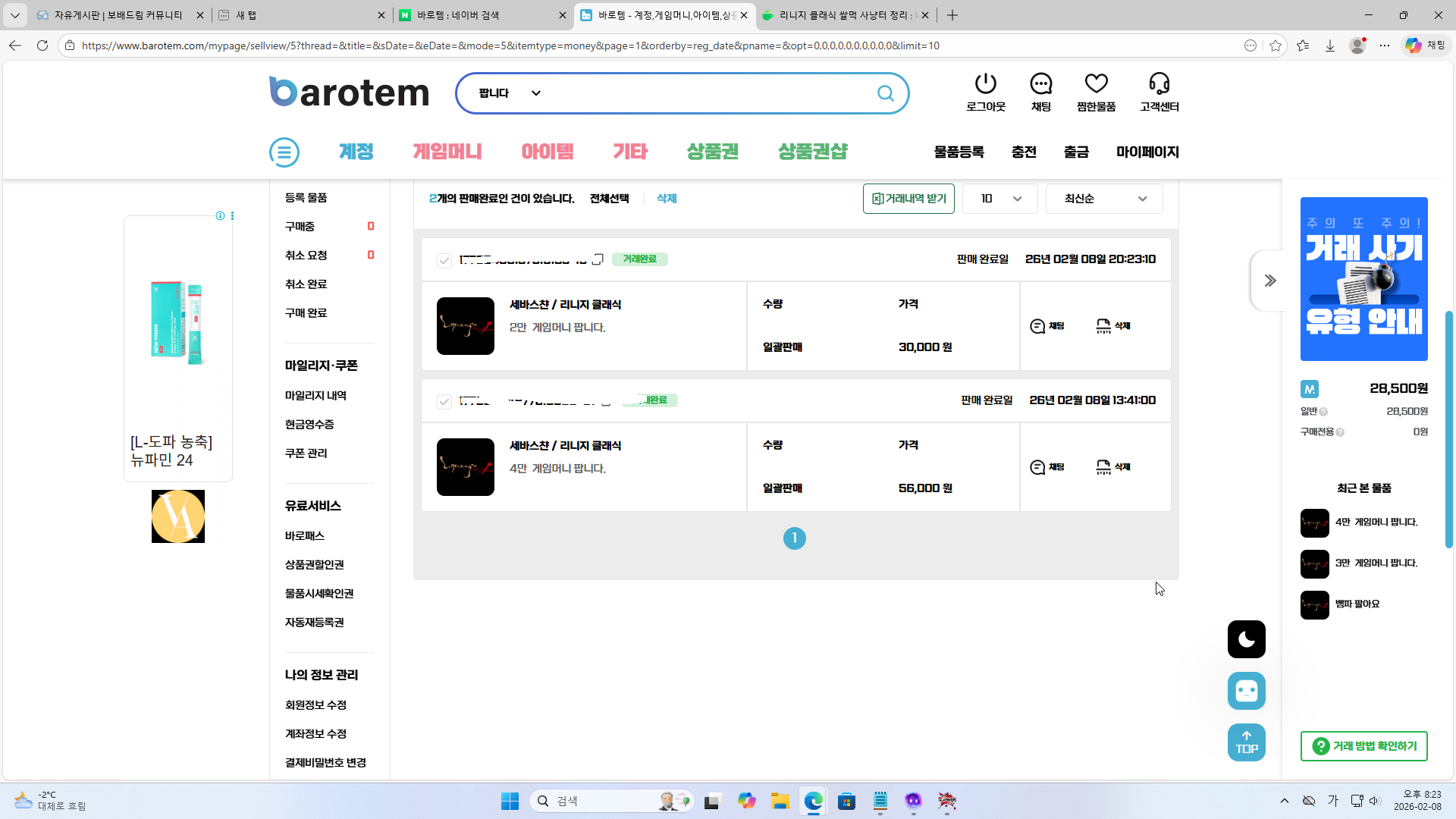Click the Windows Start button
This screenshot has height=819, width=1456.
pyautogui.click(x=510, y=801)
